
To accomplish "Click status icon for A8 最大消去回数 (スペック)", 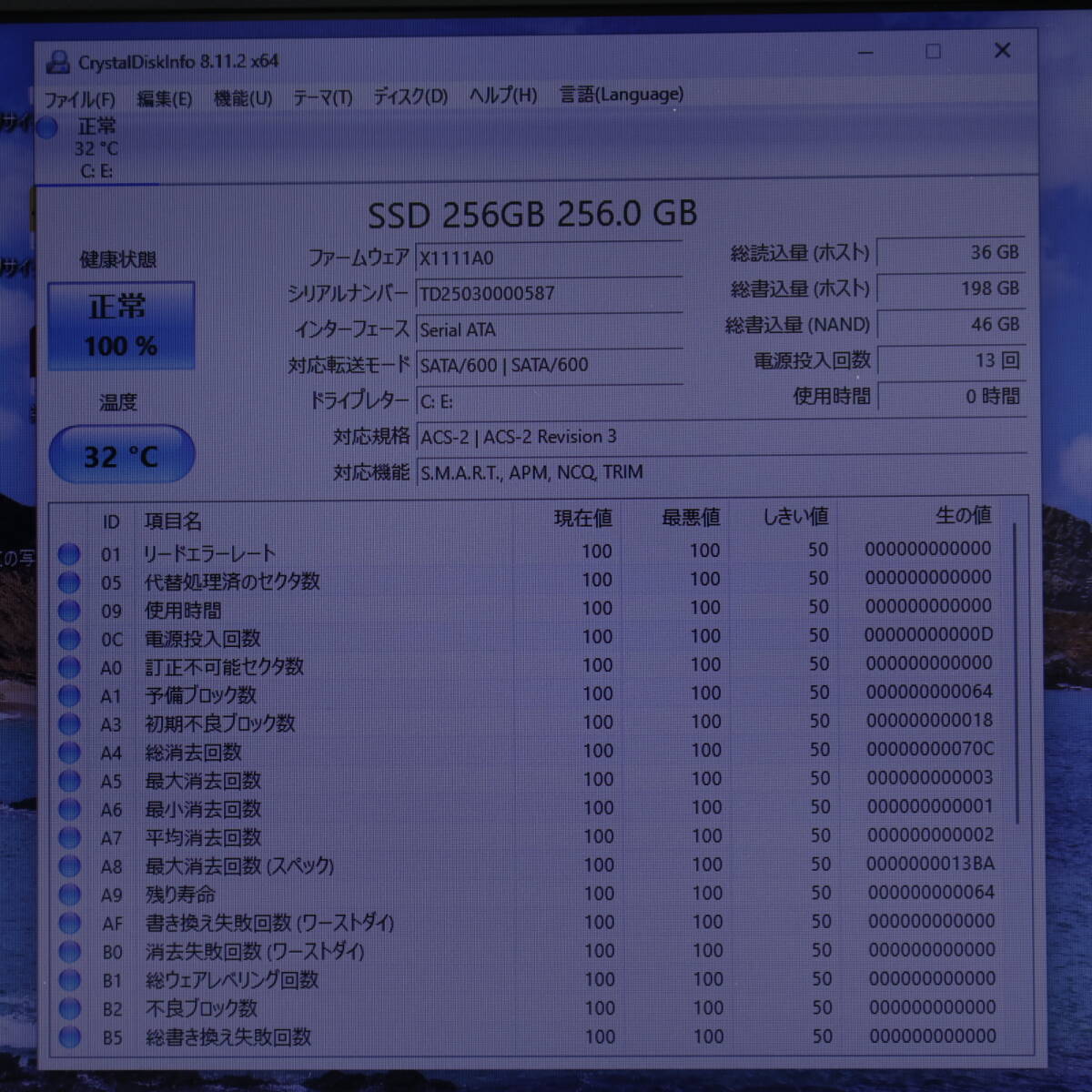I will [69, 866].
